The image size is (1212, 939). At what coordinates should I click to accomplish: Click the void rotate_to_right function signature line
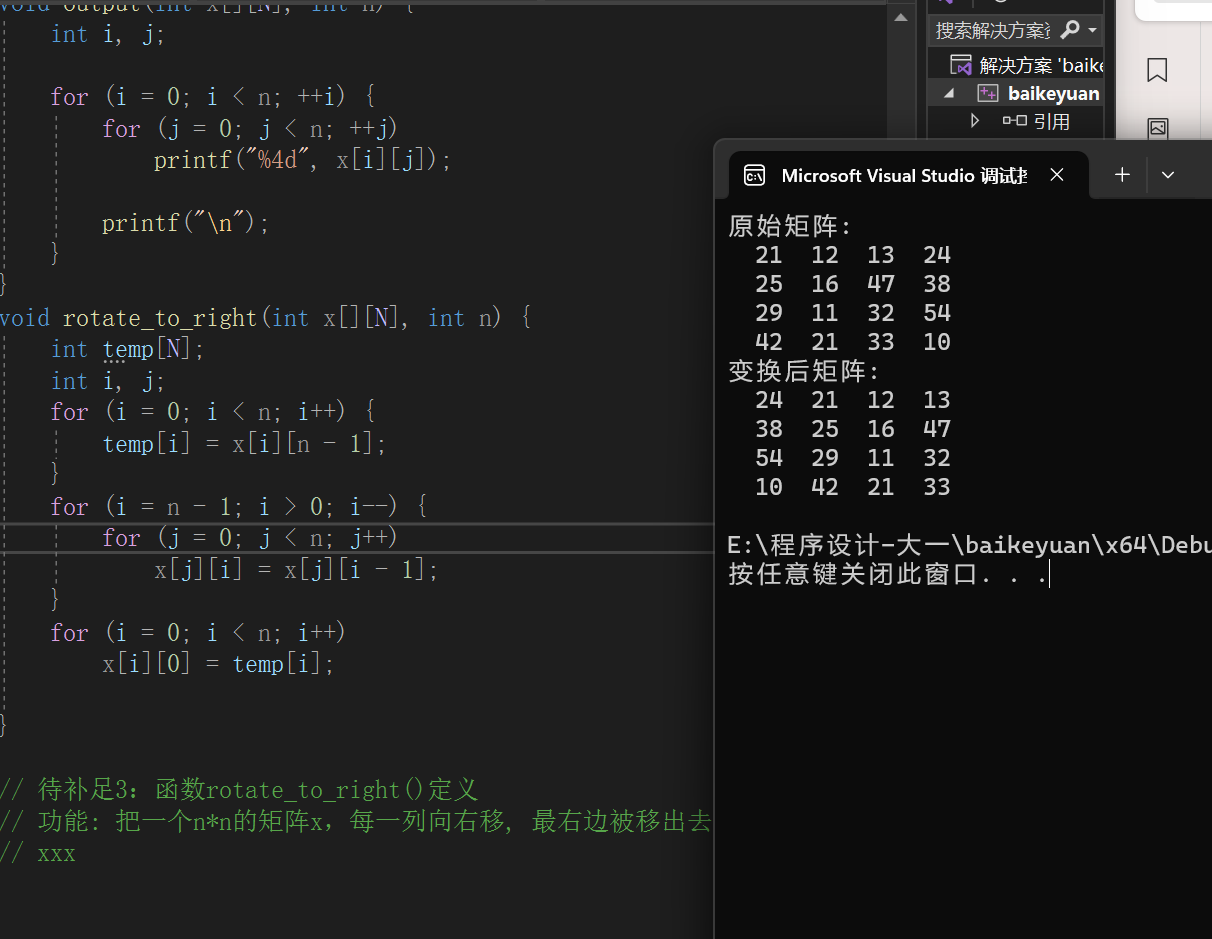point(265,318)
